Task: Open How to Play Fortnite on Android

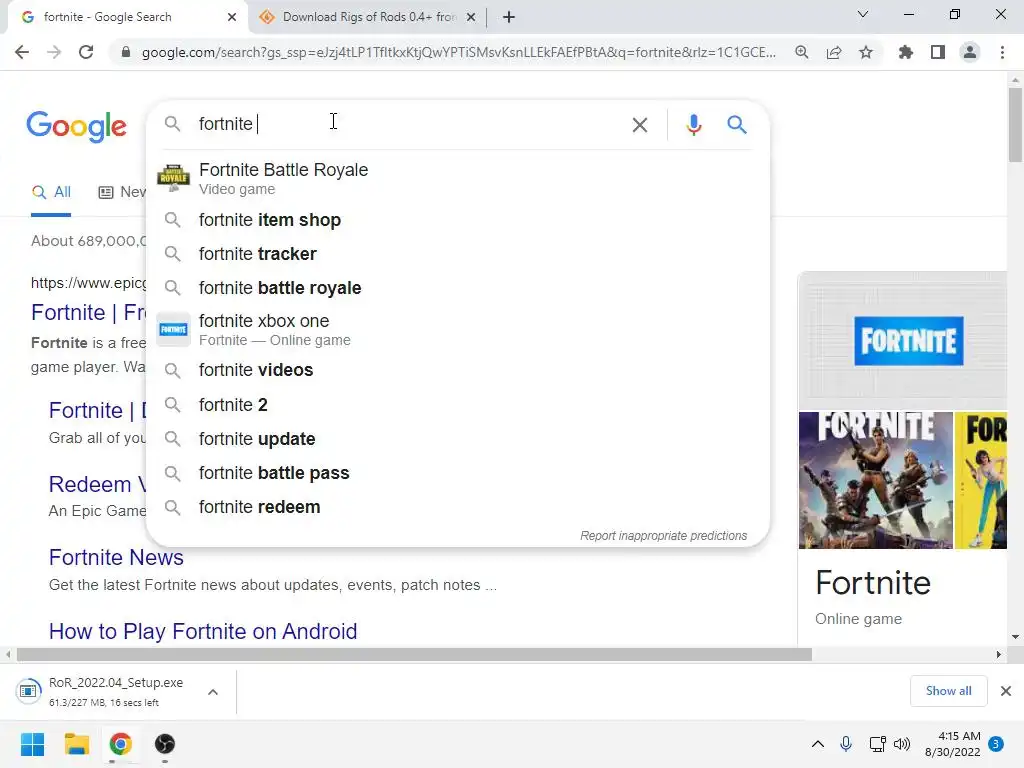Action: coord(203,632)
